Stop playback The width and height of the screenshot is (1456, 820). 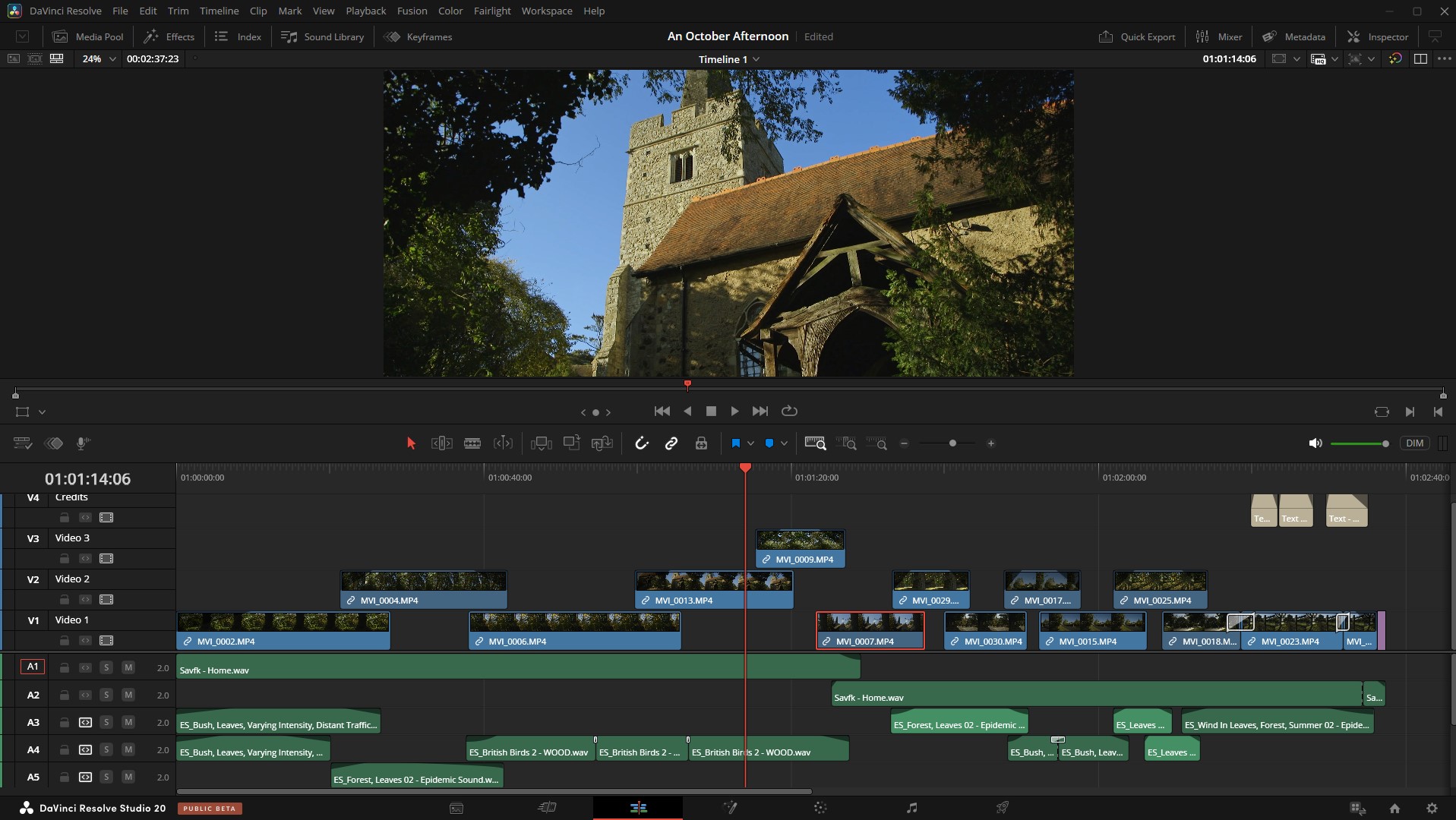pos(711,411)
